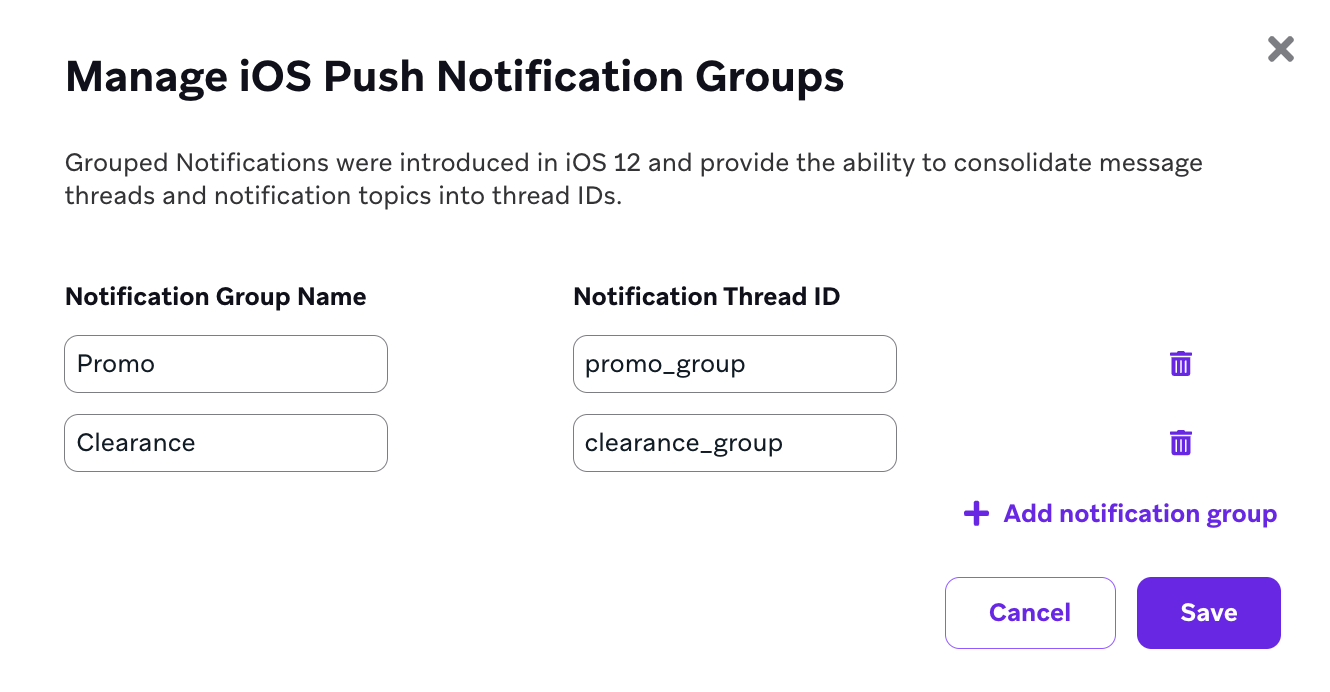Screen dimensions: 1330x692
Task: Click the clearance_group thread ID field
Action: (x=734, y=442)
